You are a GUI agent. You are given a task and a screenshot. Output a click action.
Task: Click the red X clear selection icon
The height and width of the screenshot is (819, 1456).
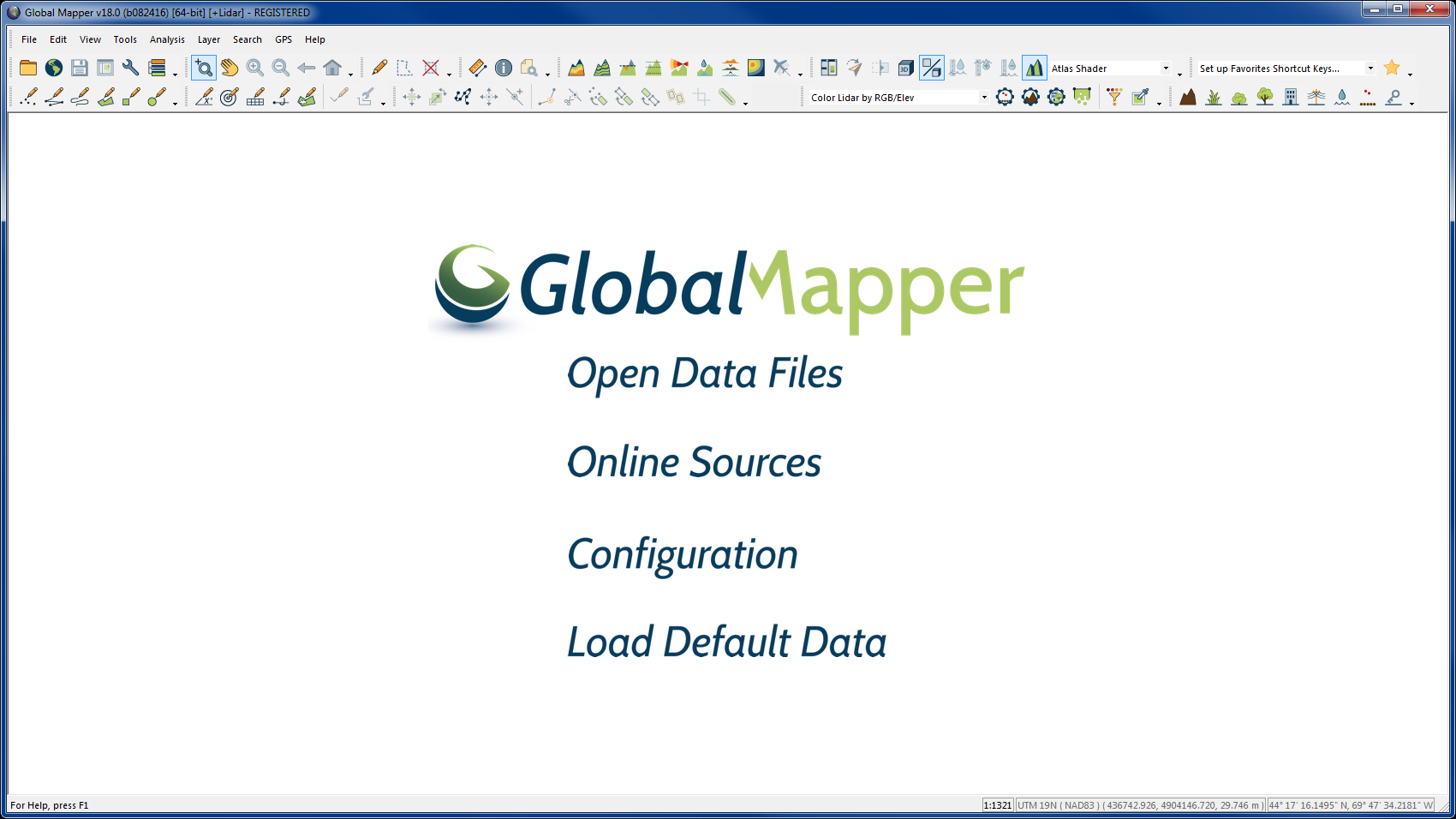point(431,68)
